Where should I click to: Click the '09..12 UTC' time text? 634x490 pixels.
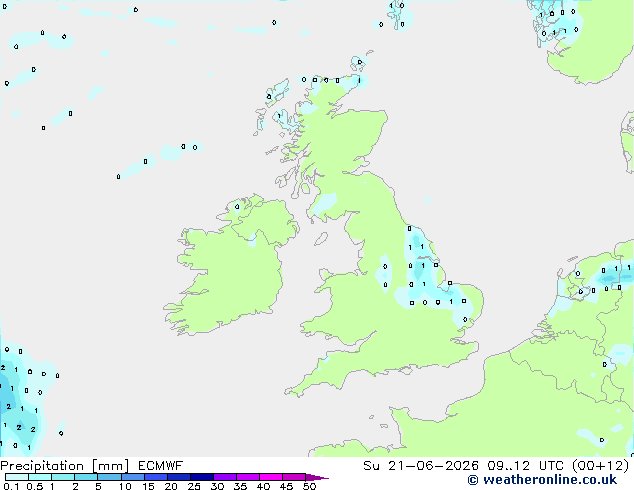tap(525, 466)
